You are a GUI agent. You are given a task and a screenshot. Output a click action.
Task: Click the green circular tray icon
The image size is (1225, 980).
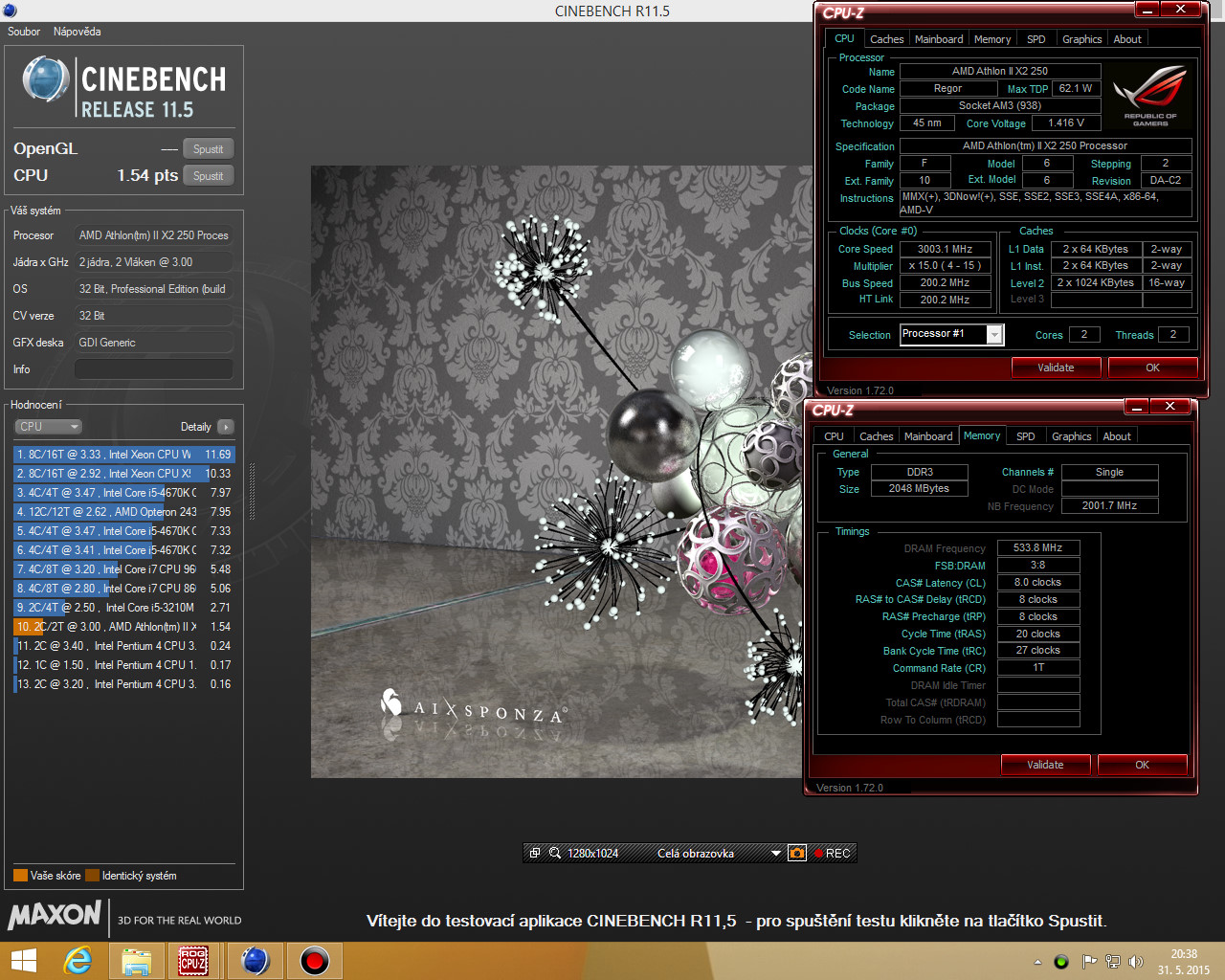tap(1061, 962)
